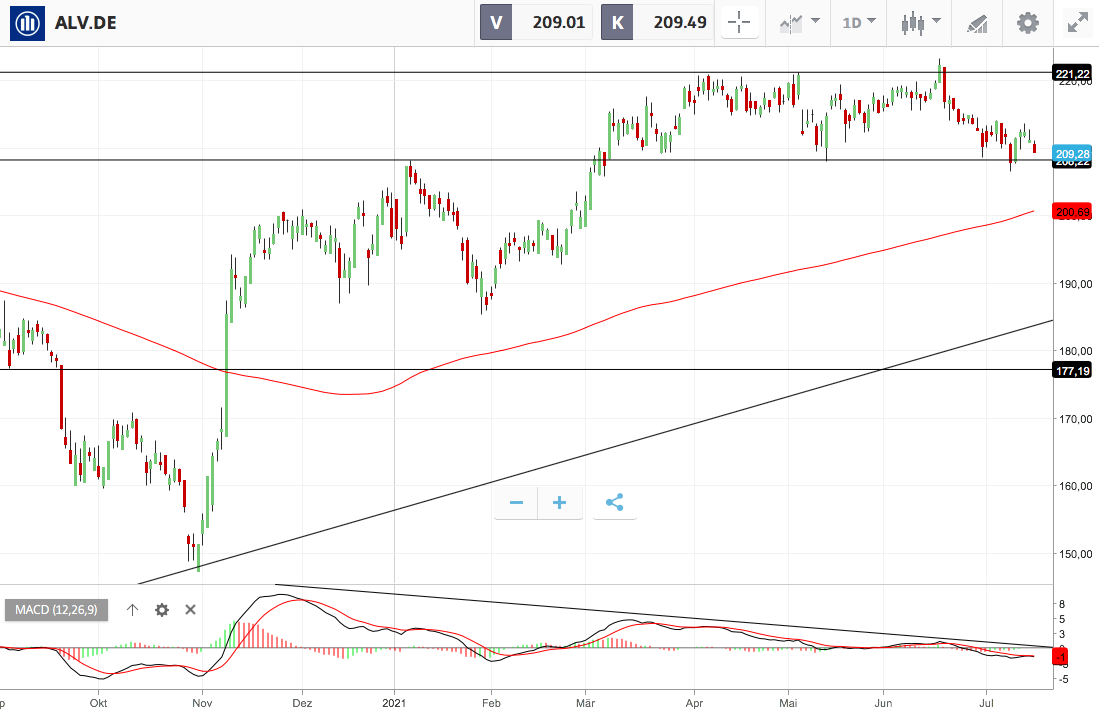Image resolution: width=1099 pixels, height=711 pixels.
Task: Open chart settings gear
Action: 1028,23
